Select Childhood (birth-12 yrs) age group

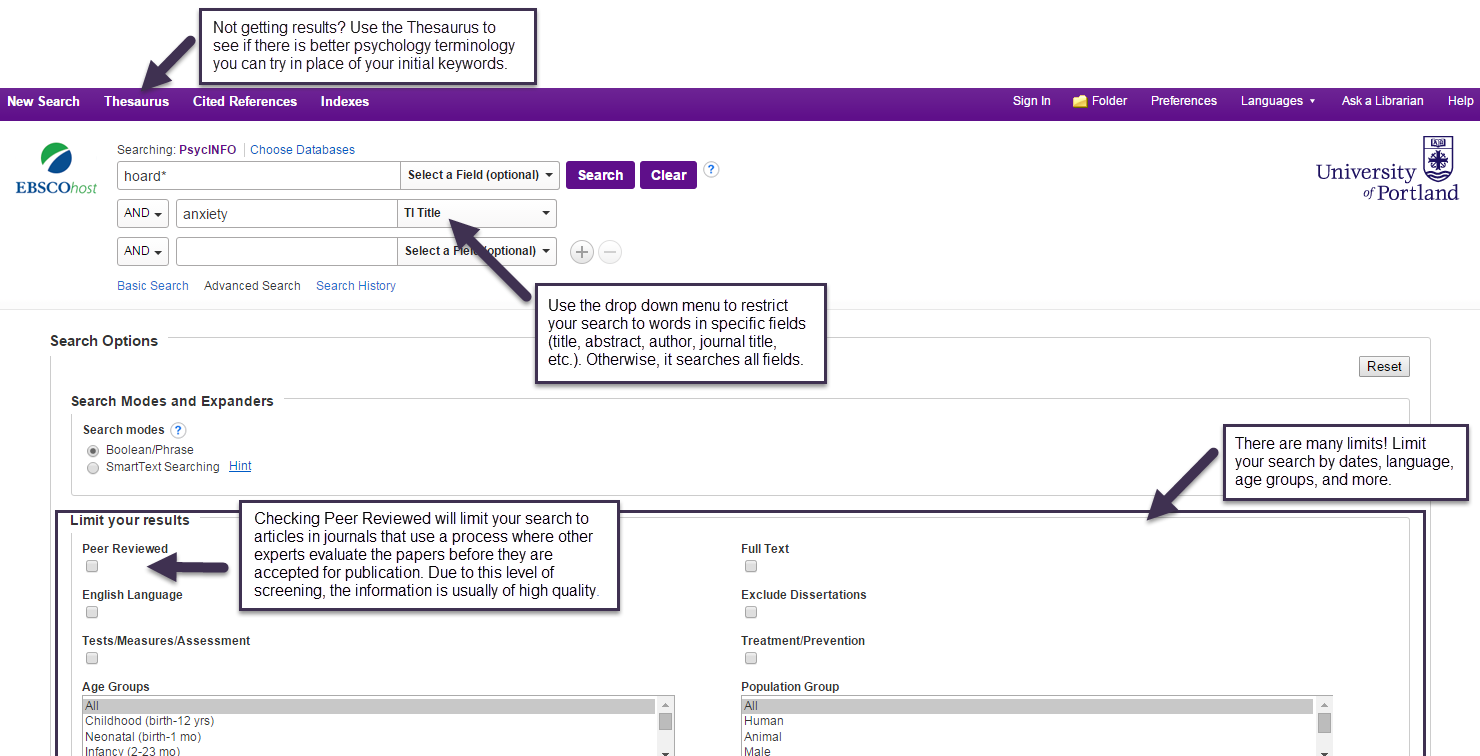368,721
